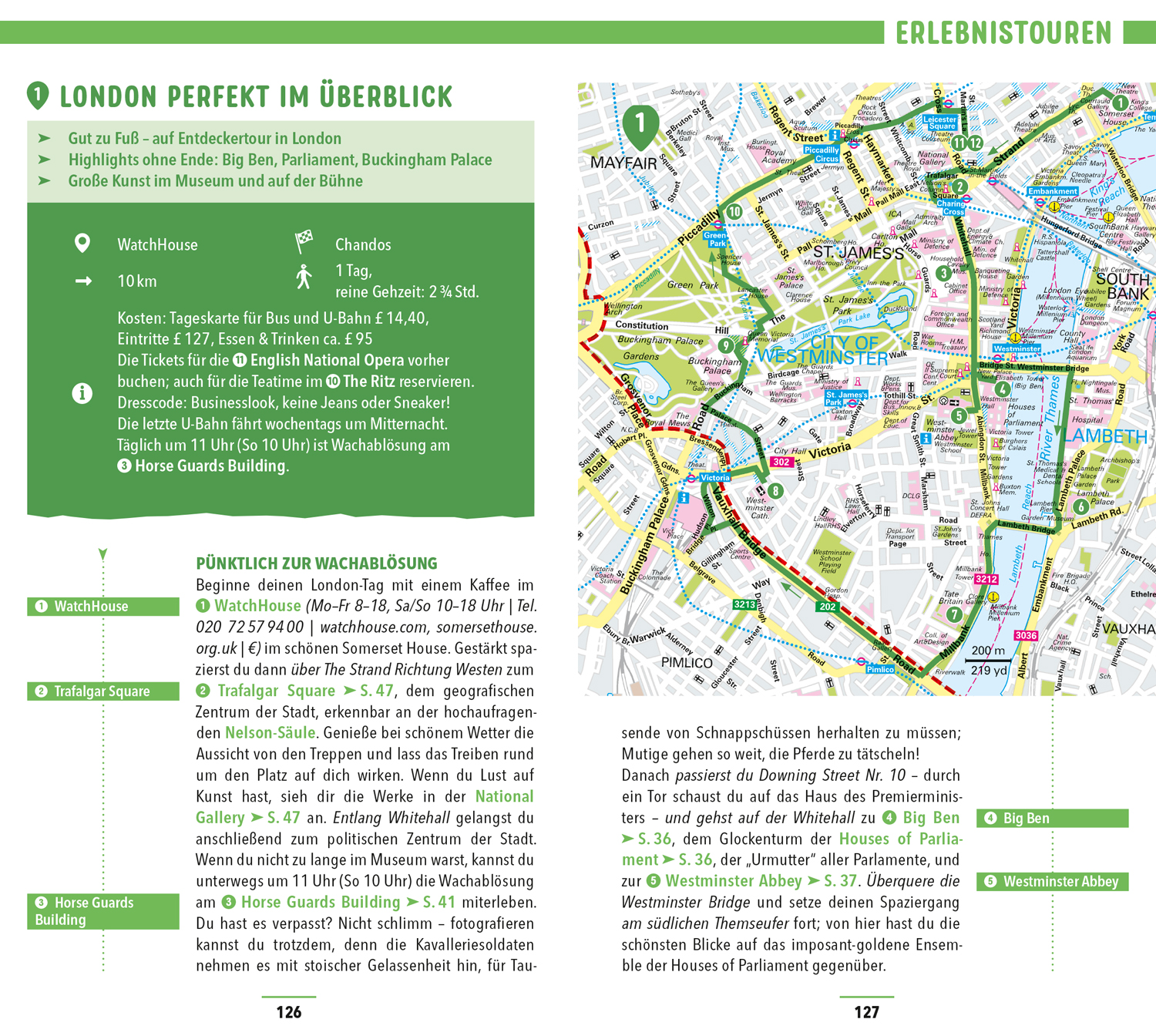The width and height of the screenshot is (1156, 1036).
Task: Click the round info icon in green box
Action: (x=82, y=393)
